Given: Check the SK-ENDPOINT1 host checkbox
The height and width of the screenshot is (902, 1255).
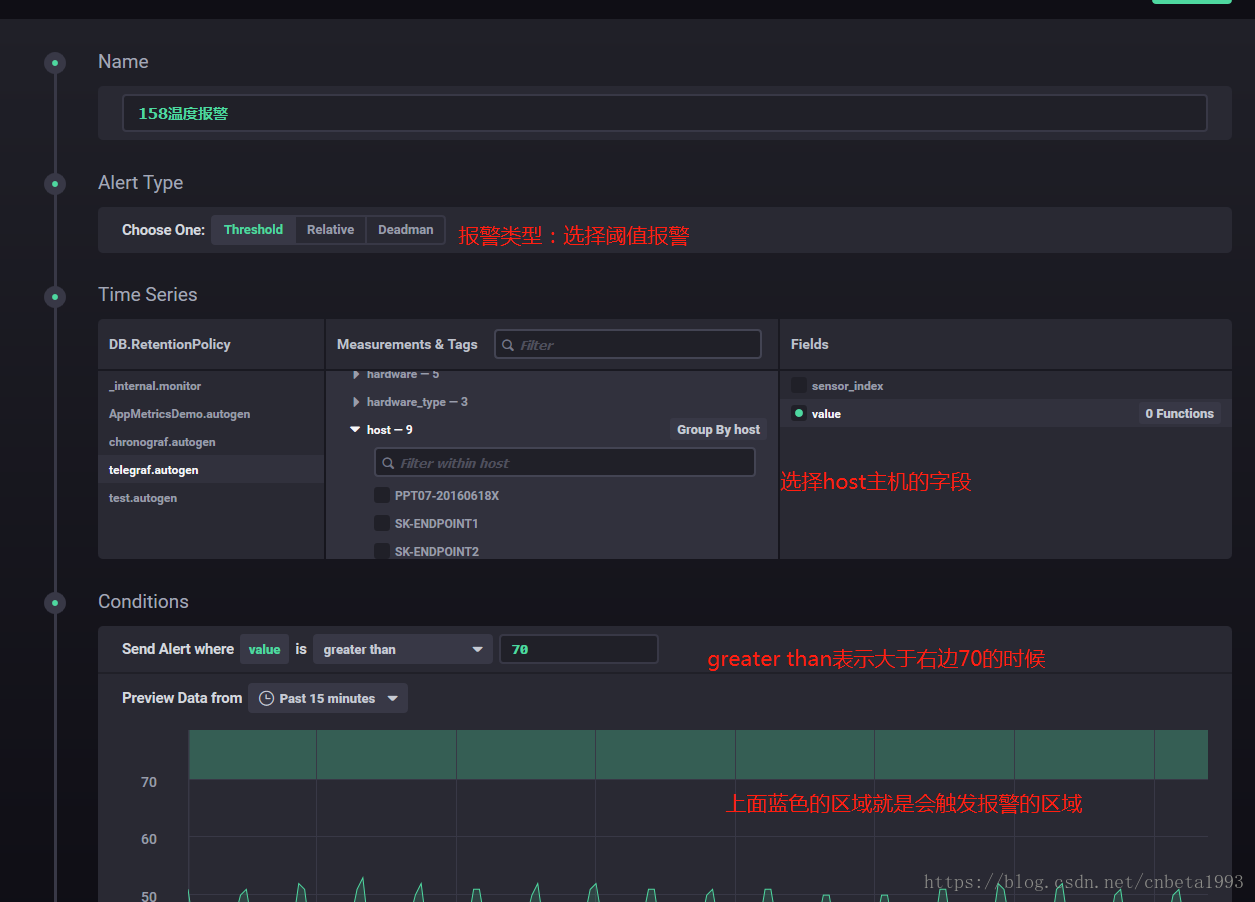Looking at the screenshot, I should (x=382, y=523).
